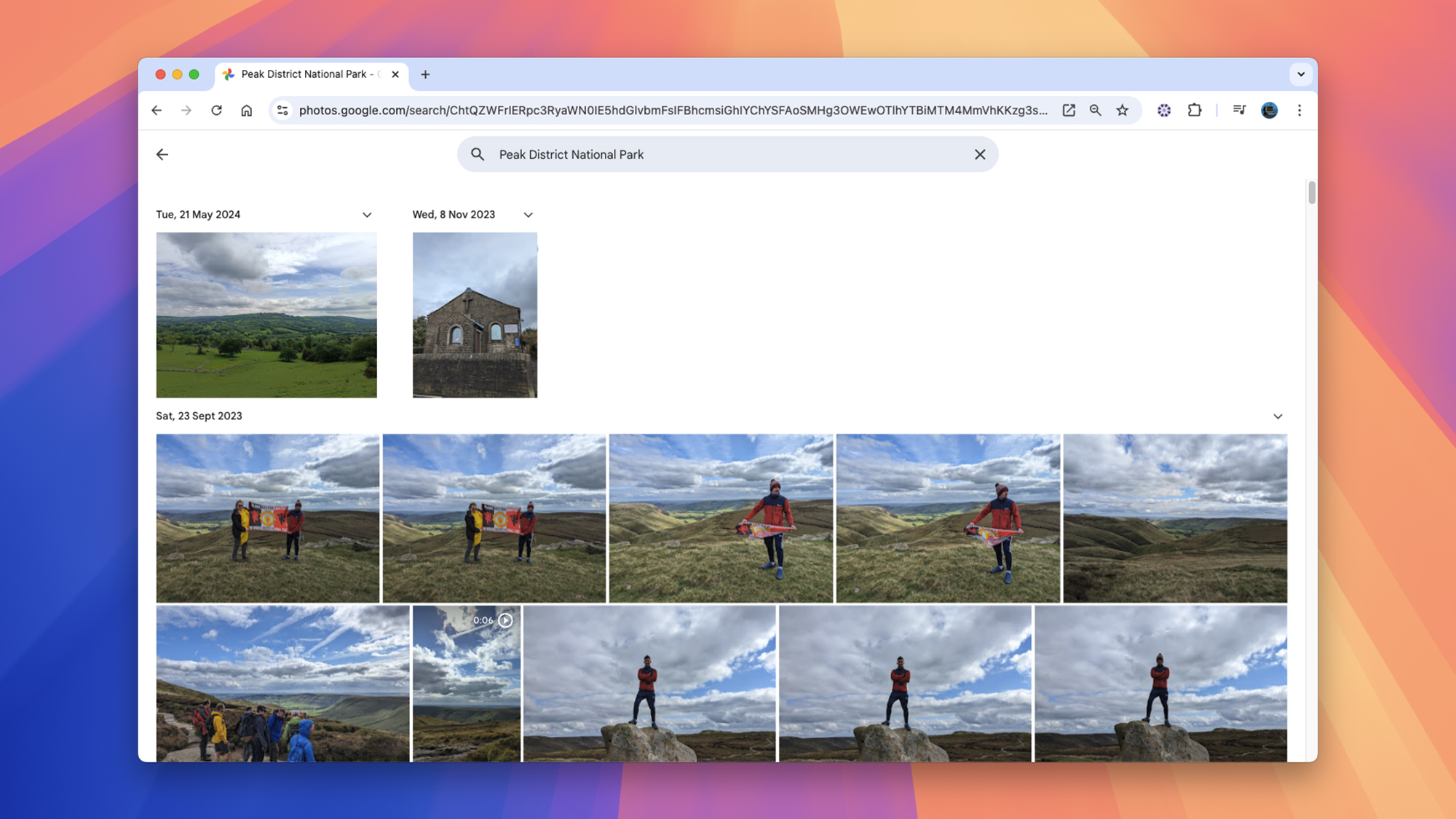1456x819 pixels.
Task: Select the Peak District National Park tab
Action: click(x=312, y=74)
